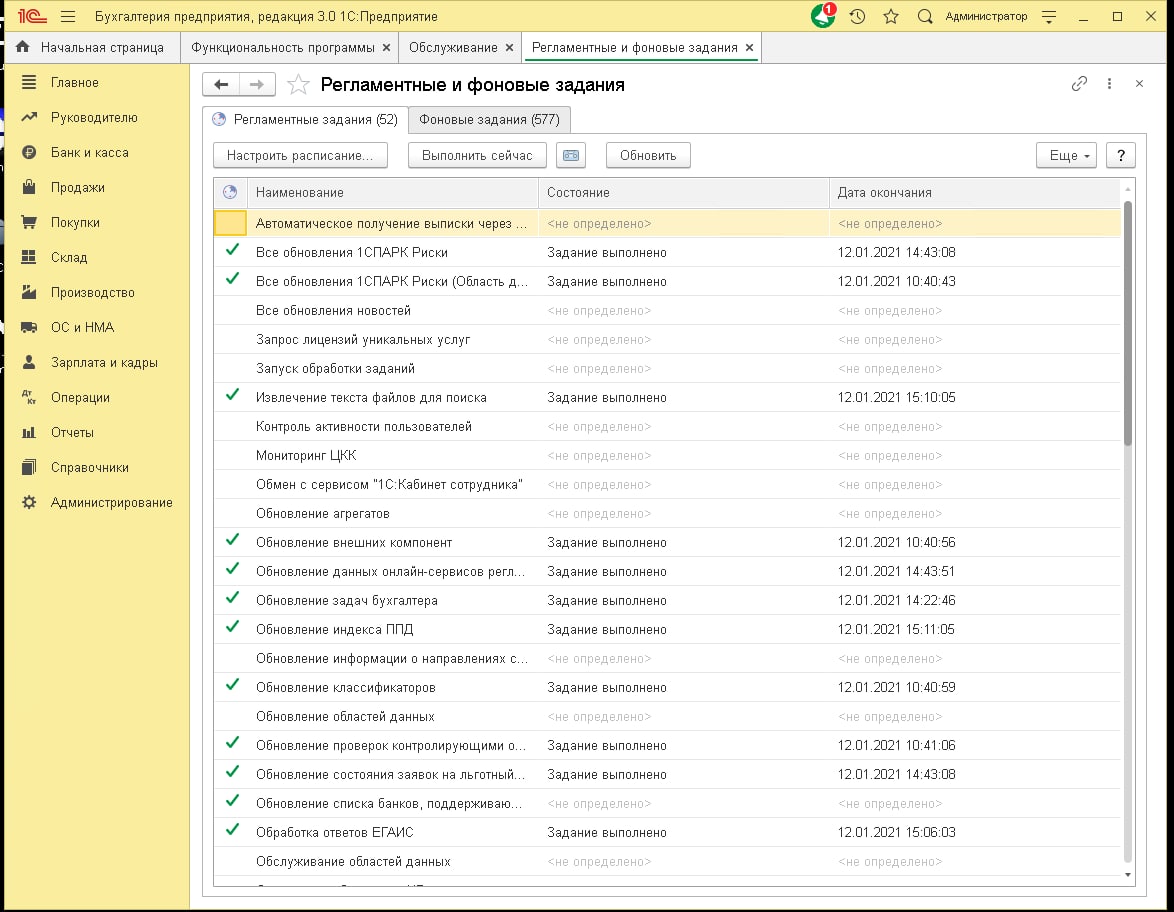Open Продажи section
This screenshot has width=1174, height=912.
click(x=78, y=187)
